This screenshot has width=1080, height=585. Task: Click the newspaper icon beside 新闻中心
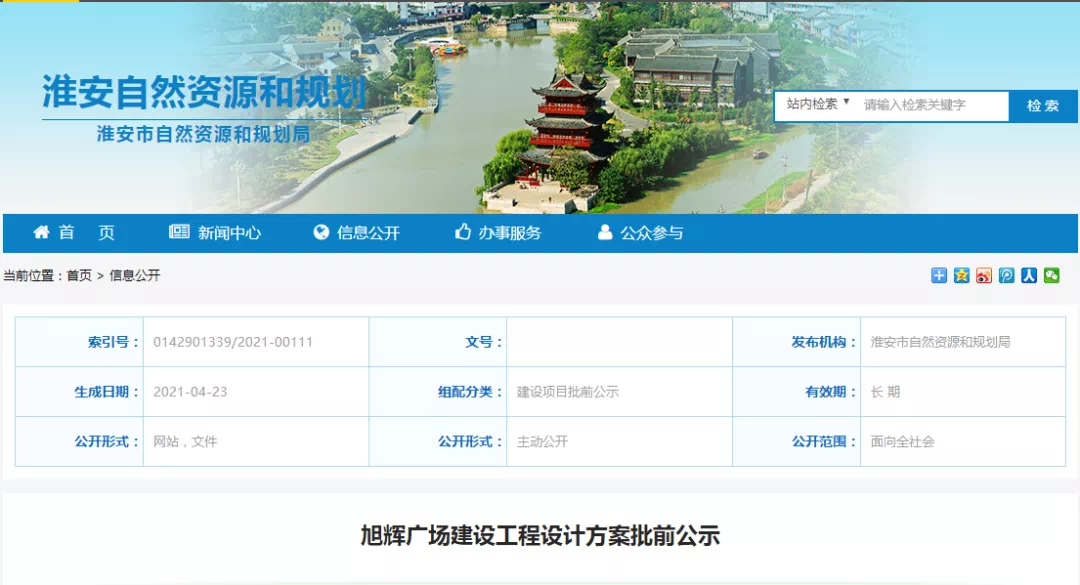(x=179, y=233)
